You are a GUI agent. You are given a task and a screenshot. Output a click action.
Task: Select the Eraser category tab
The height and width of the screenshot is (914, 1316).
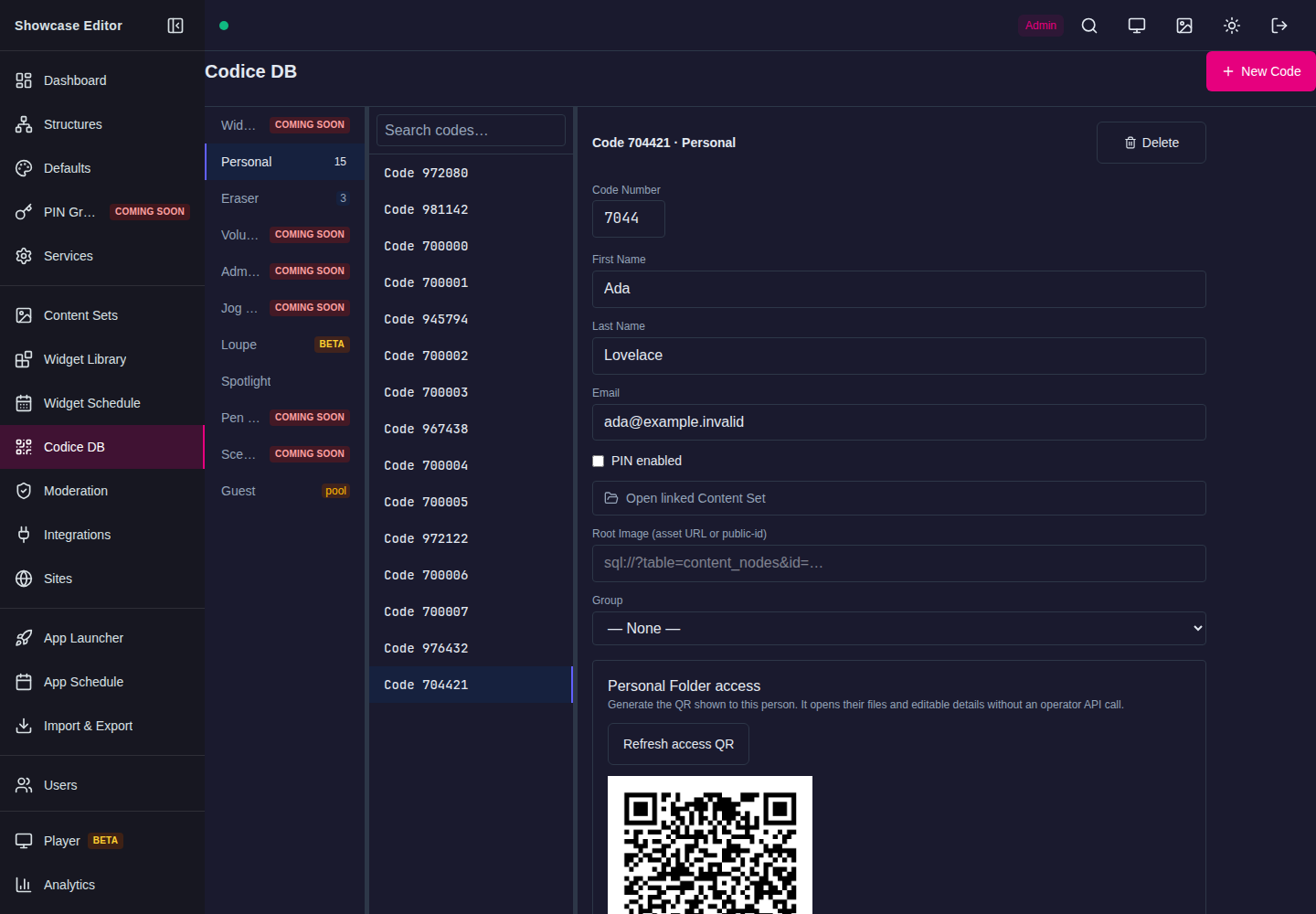[285, 198]
